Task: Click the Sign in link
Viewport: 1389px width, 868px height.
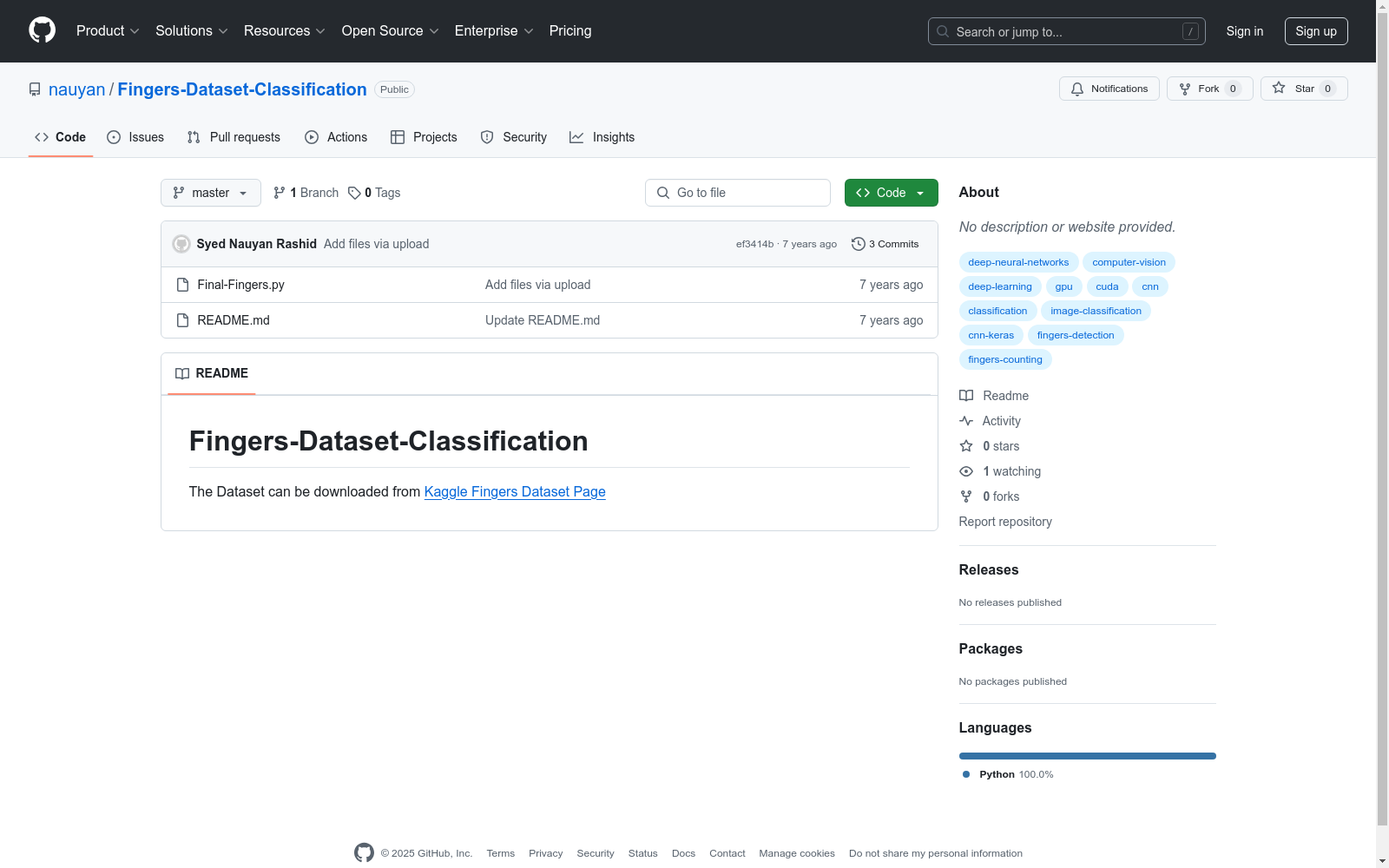Action: pyautogui.click(x=1245, y=31)
